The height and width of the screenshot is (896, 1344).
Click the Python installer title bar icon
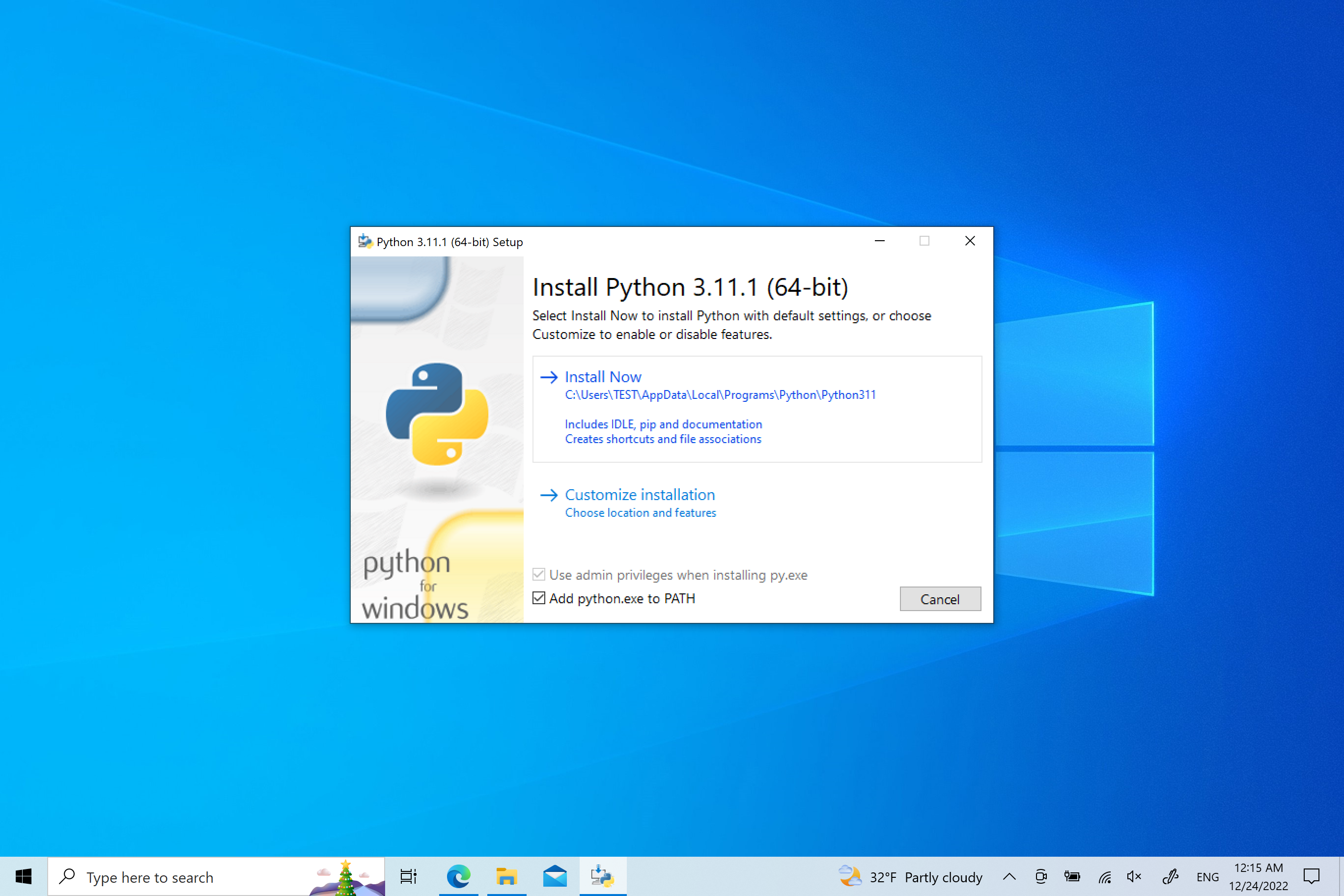click(x=364, y=242)
